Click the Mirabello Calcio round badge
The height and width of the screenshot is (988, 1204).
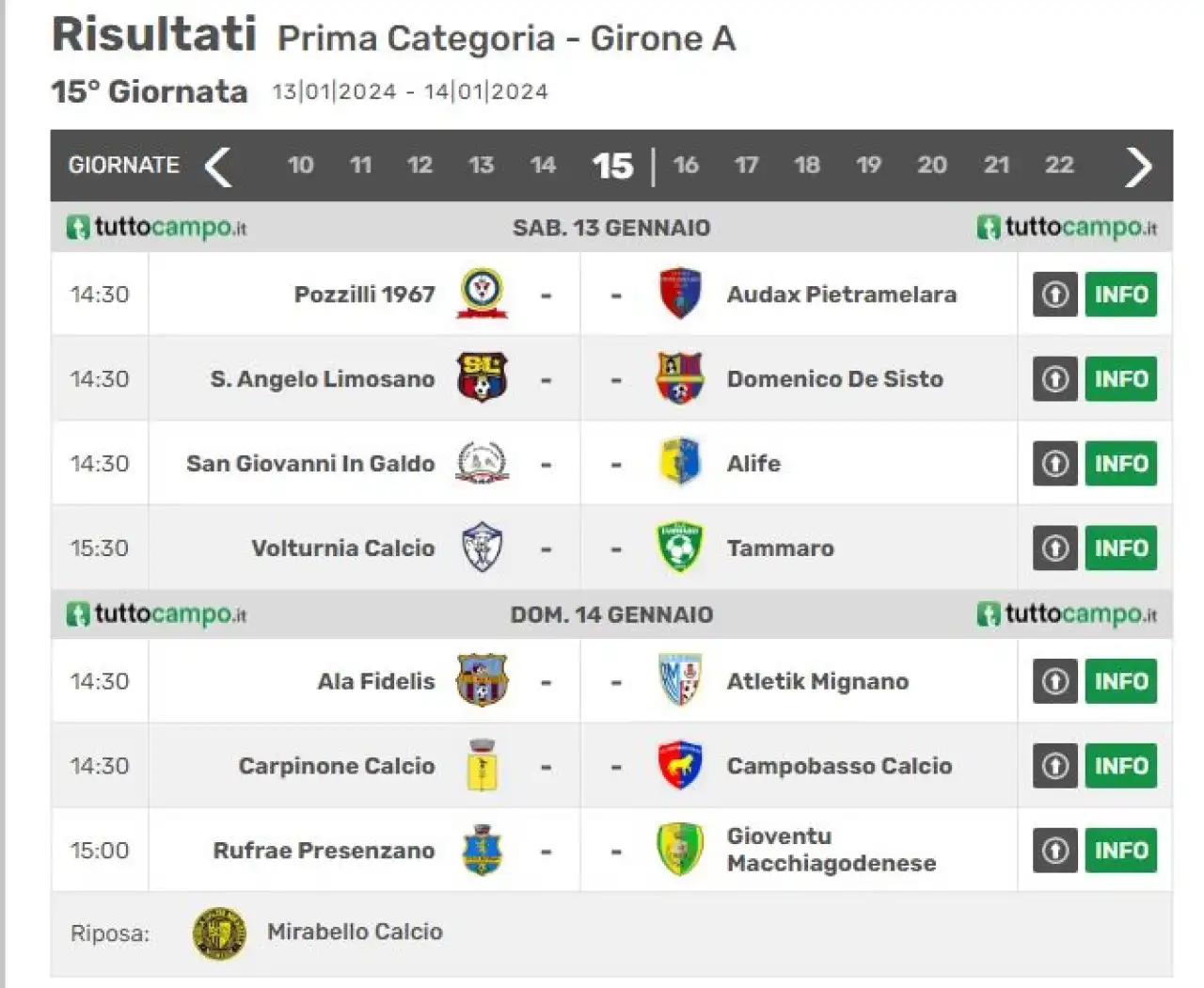click(x=219, y=933)
